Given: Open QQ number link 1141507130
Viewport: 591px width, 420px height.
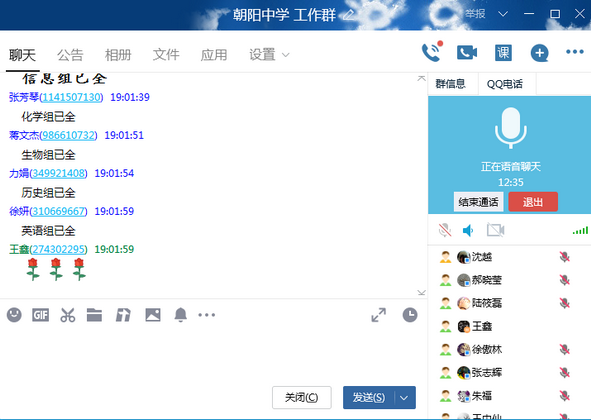Looking at the screenshot, I should click(71, 97).
